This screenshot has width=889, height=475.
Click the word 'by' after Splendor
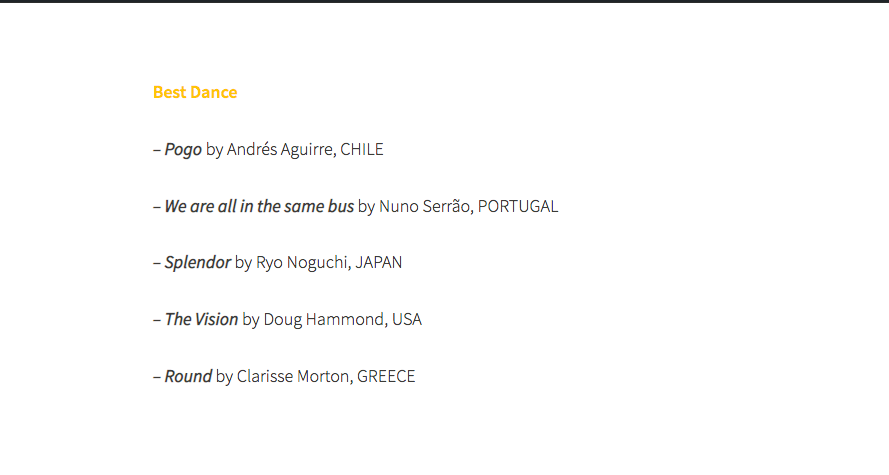click(243, 264)
